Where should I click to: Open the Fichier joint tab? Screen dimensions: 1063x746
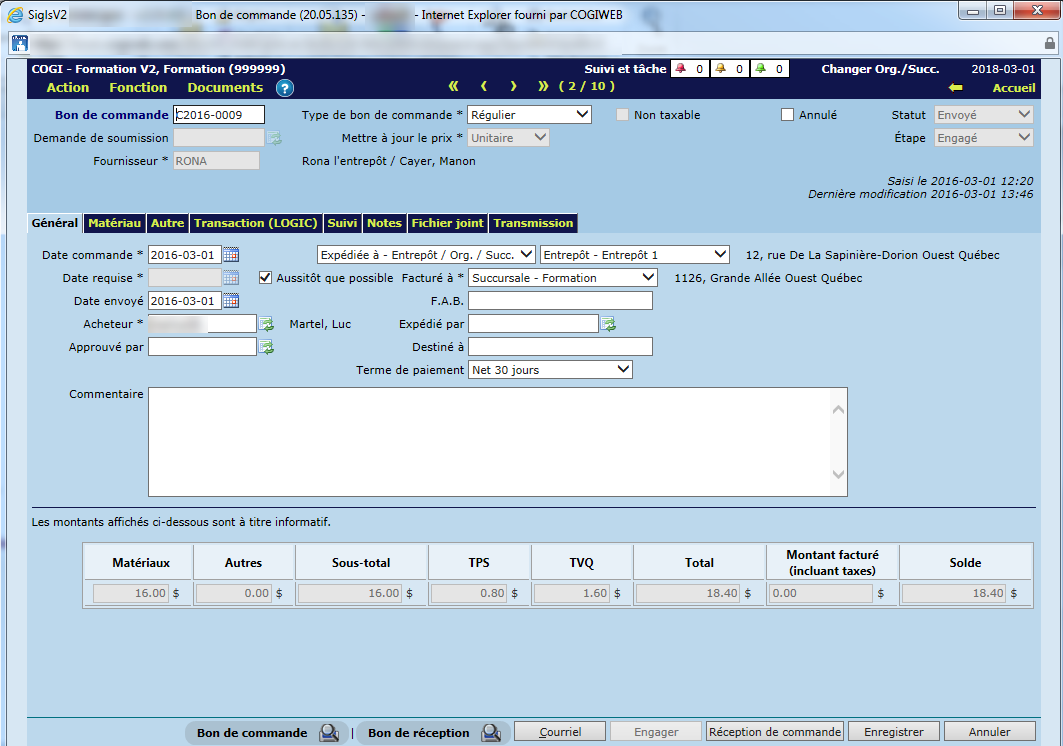(x=447, y=223)
